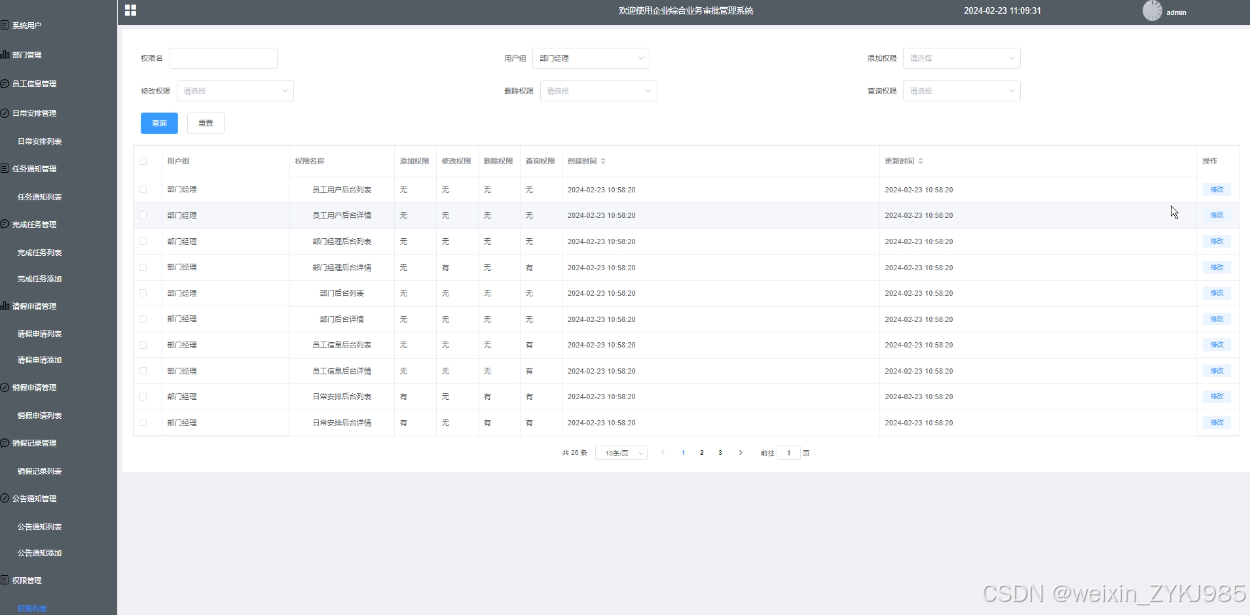Click 修改 for the 日常安排后台详情 row
Viewport: 1250px width, 615px height.
tap(1217, 422)
